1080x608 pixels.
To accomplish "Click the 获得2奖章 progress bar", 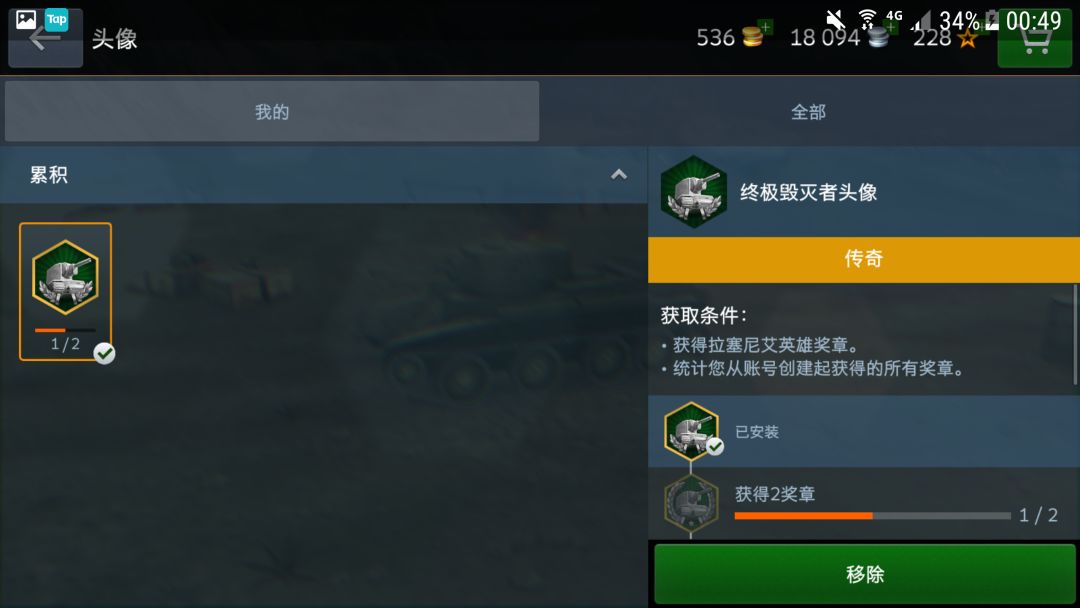I will tap(873, 515).
